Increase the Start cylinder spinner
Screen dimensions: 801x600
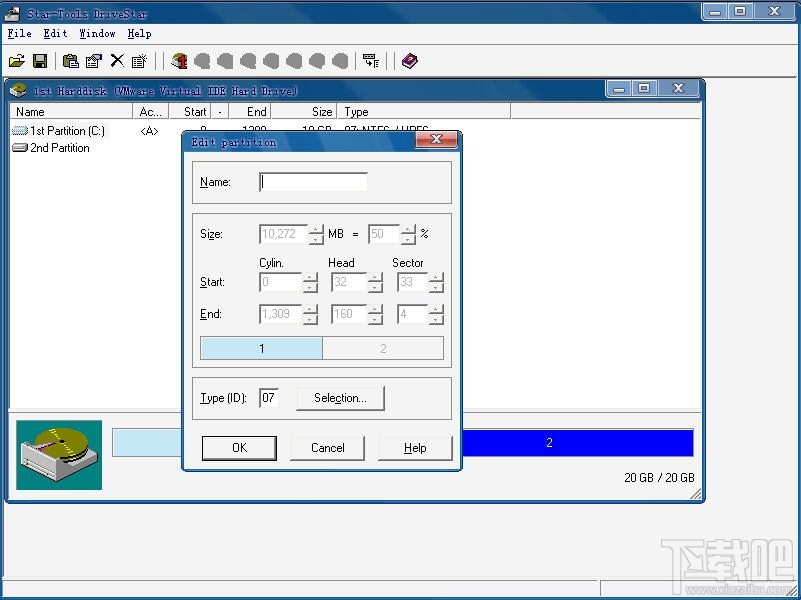click(310, 277)
